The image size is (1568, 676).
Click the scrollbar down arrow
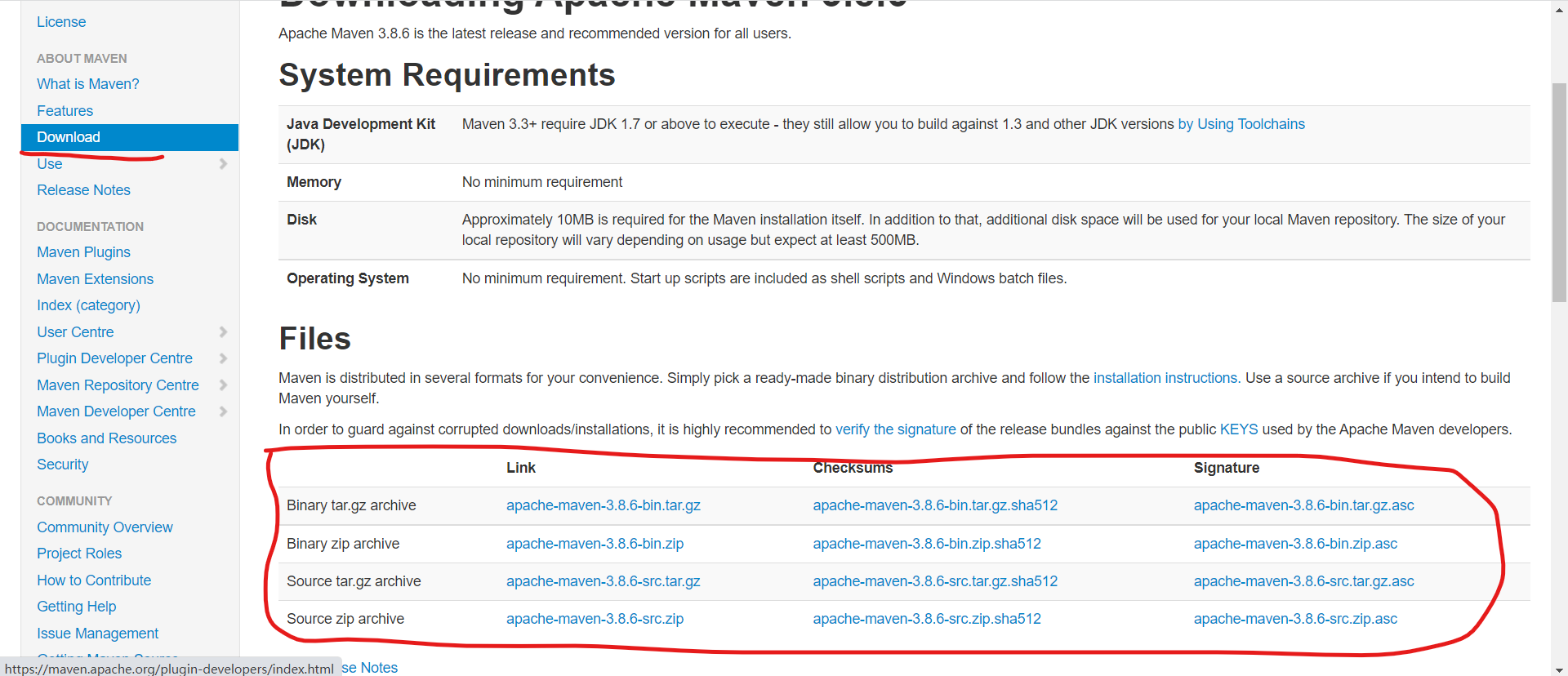point(1559,669)
